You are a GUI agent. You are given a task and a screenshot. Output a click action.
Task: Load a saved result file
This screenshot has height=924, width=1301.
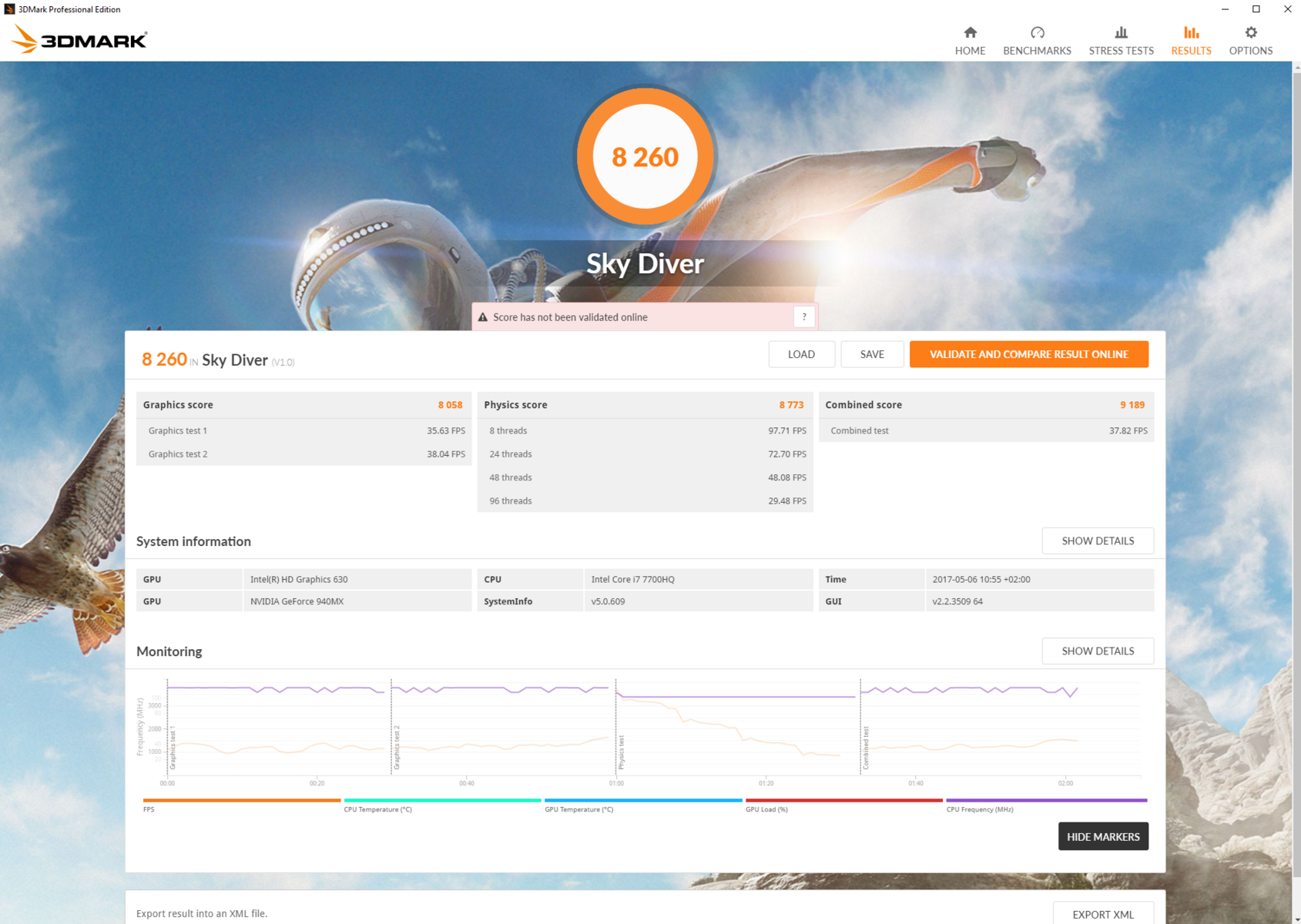[x=801, y=354]
